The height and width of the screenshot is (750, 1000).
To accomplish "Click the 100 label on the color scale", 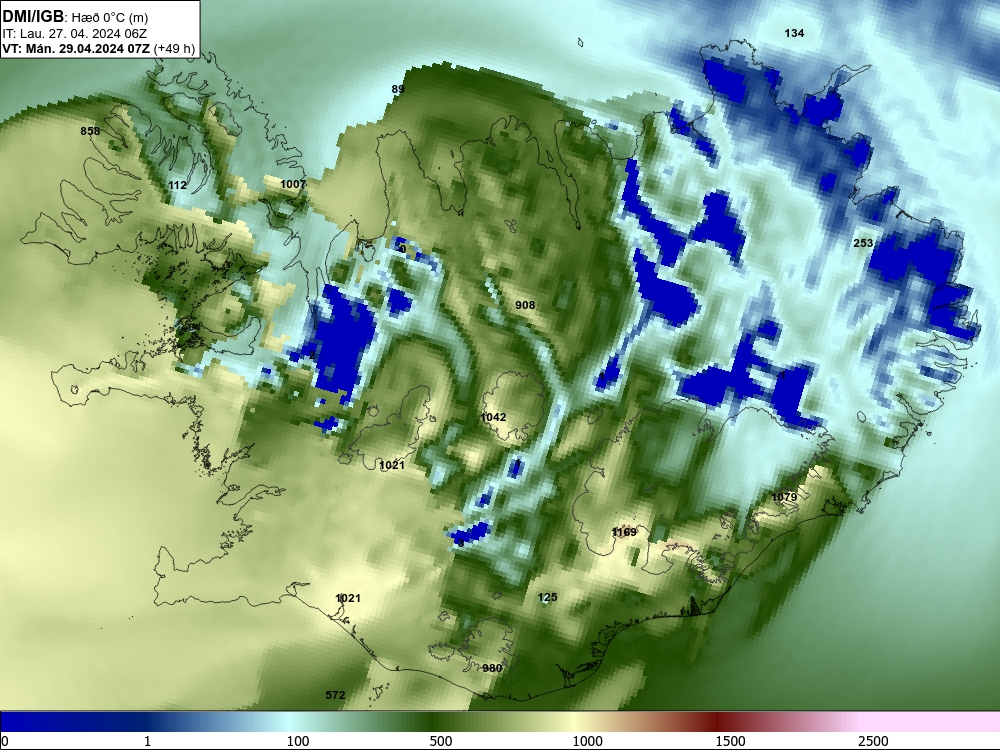I will (x=298, y=741).
